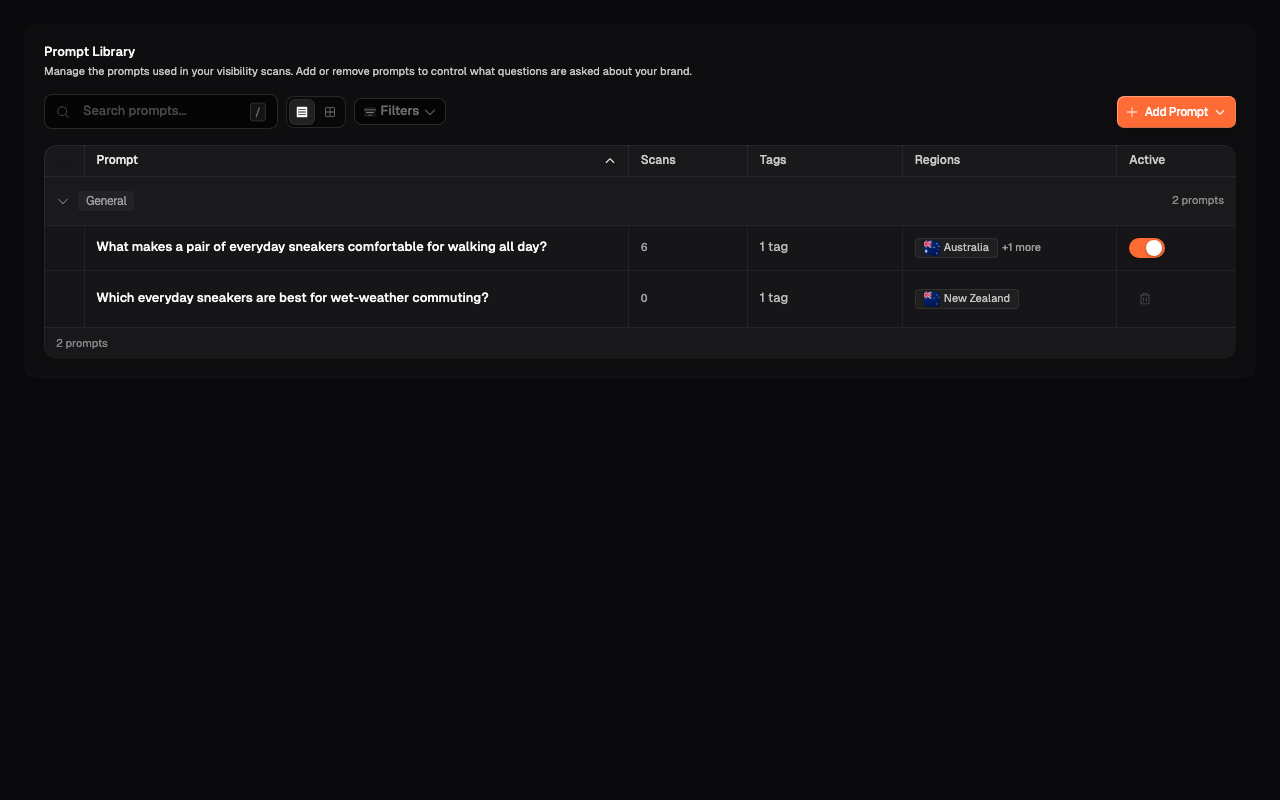Click 1 tag in the wet-weather row
The height and width of the screenshot is (800, 1280).
[774, 298]
